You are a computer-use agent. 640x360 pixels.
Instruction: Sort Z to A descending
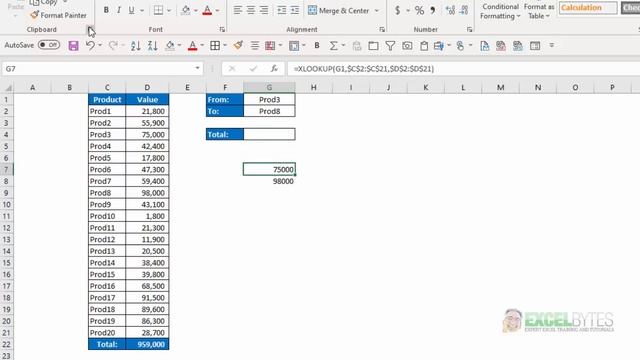click(153, 46)
